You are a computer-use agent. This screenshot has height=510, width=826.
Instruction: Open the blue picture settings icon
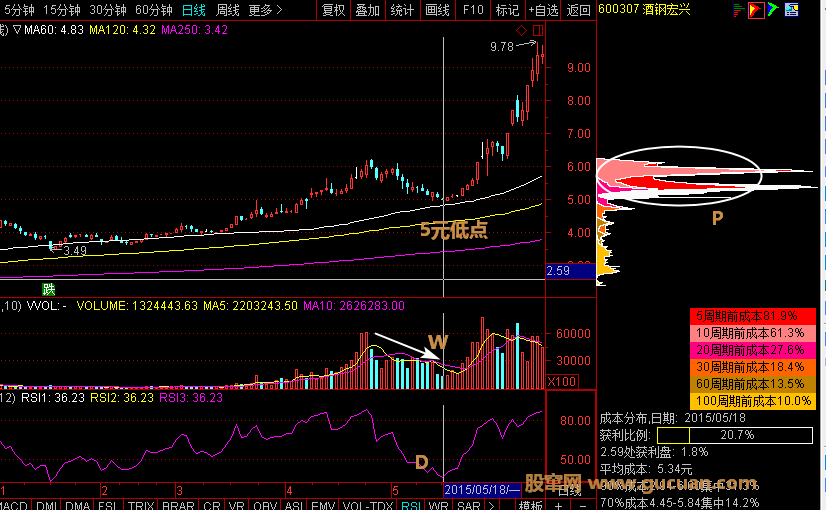791,9
